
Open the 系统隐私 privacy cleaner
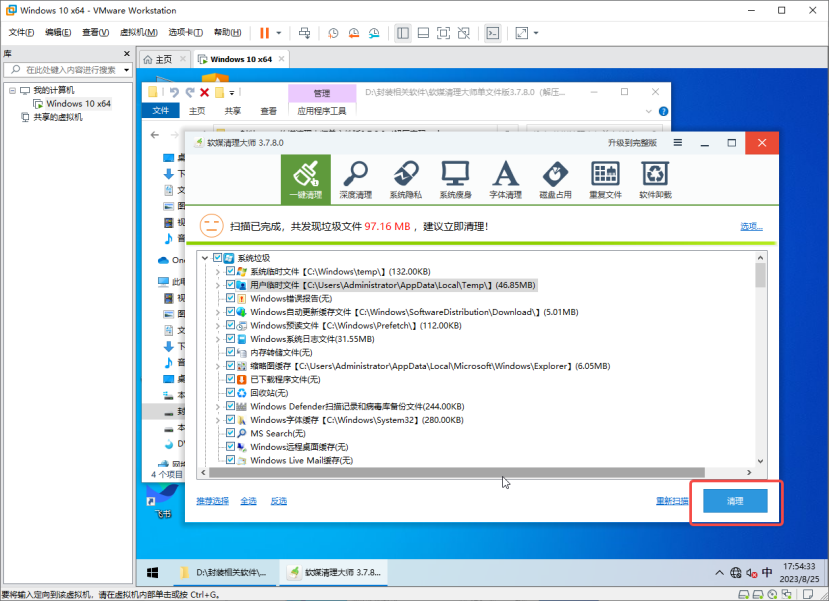click(x=406, y=180)
